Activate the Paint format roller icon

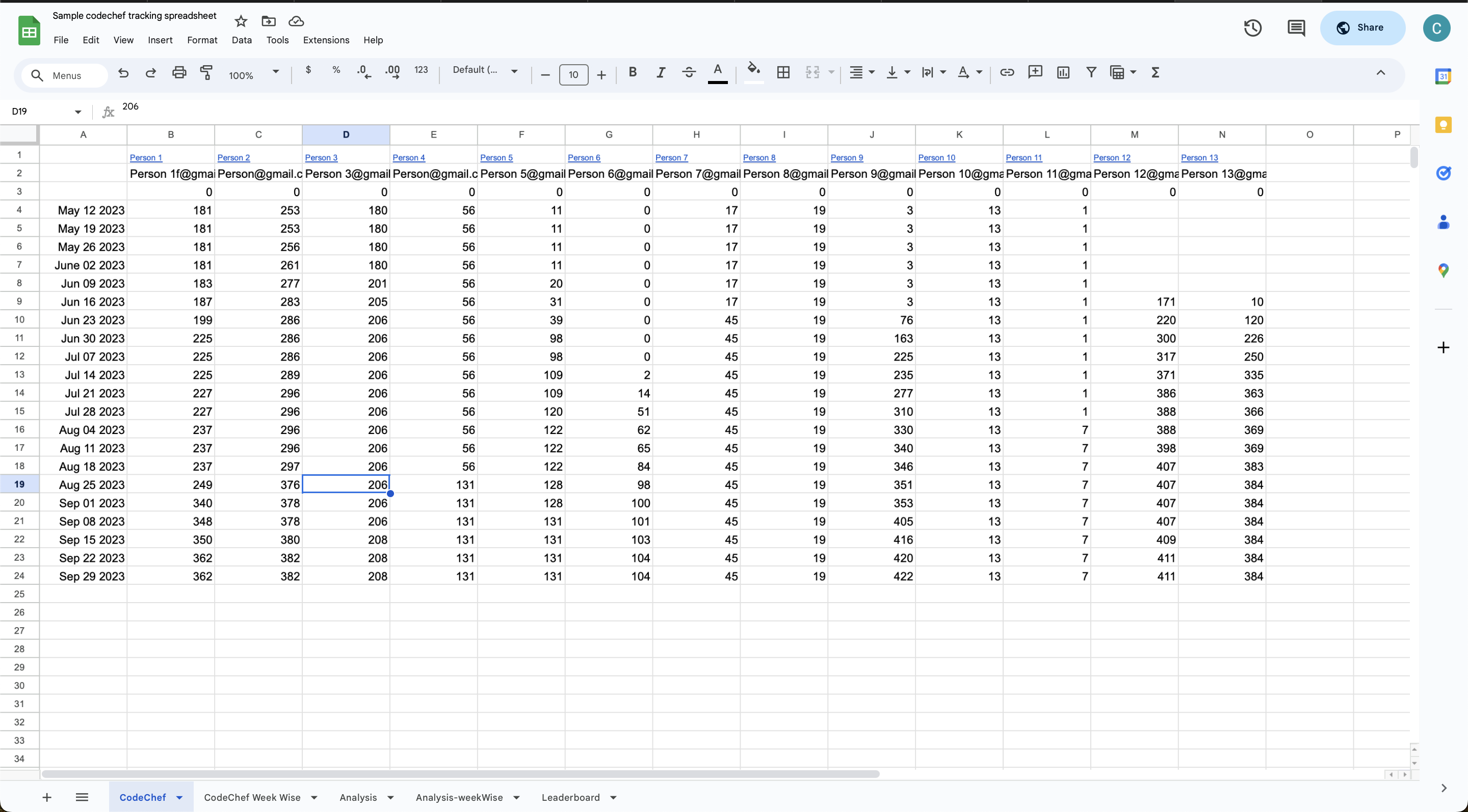(206, 73)
